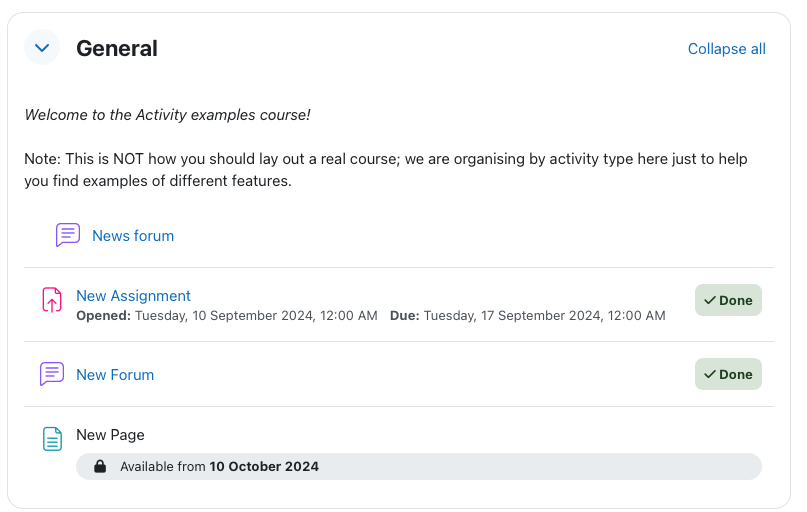Toggle the Done button for New Assignment
Viewport: 807px width, 512px height.
728,300
